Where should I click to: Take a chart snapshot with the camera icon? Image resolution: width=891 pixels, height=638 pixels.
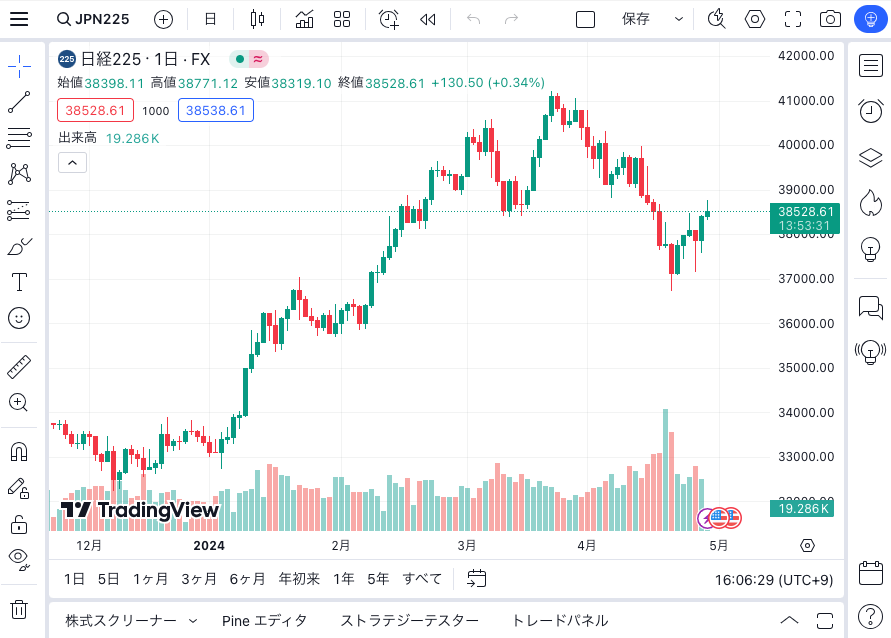coord(830,19)
